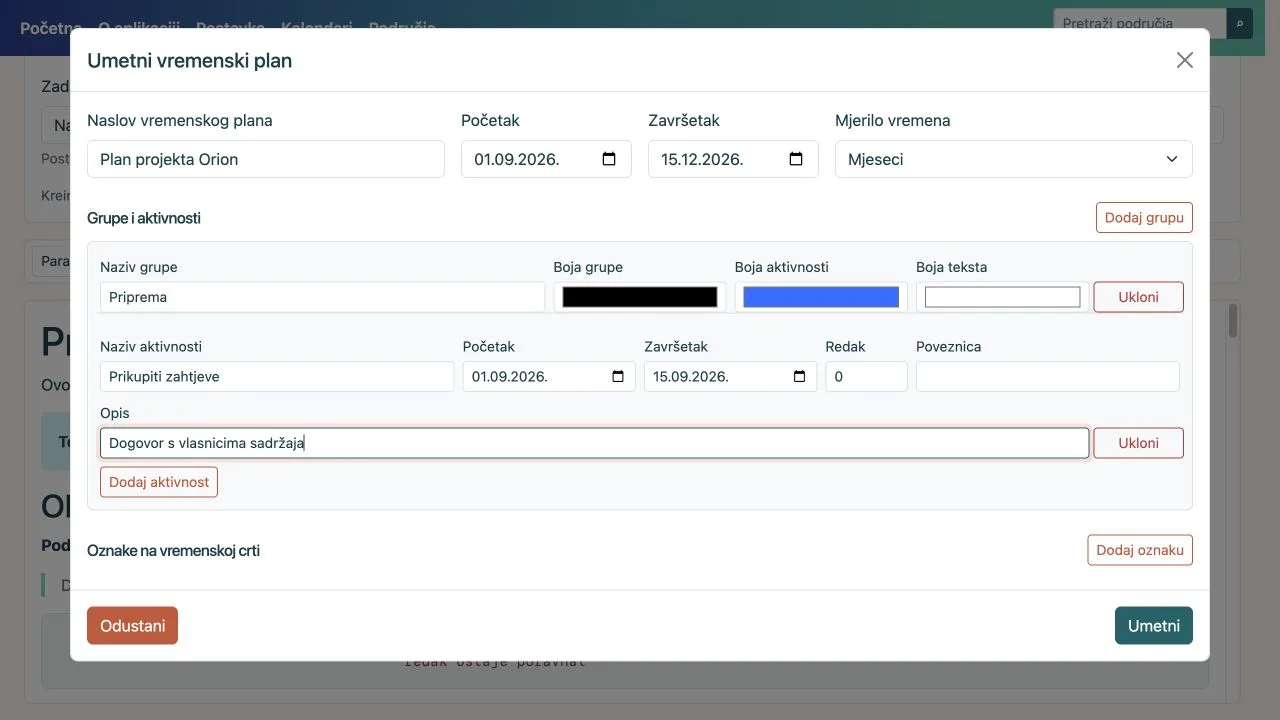Open the black Boja grupe color swatch
Screen dimensions: 1280x720
(640, 297)
